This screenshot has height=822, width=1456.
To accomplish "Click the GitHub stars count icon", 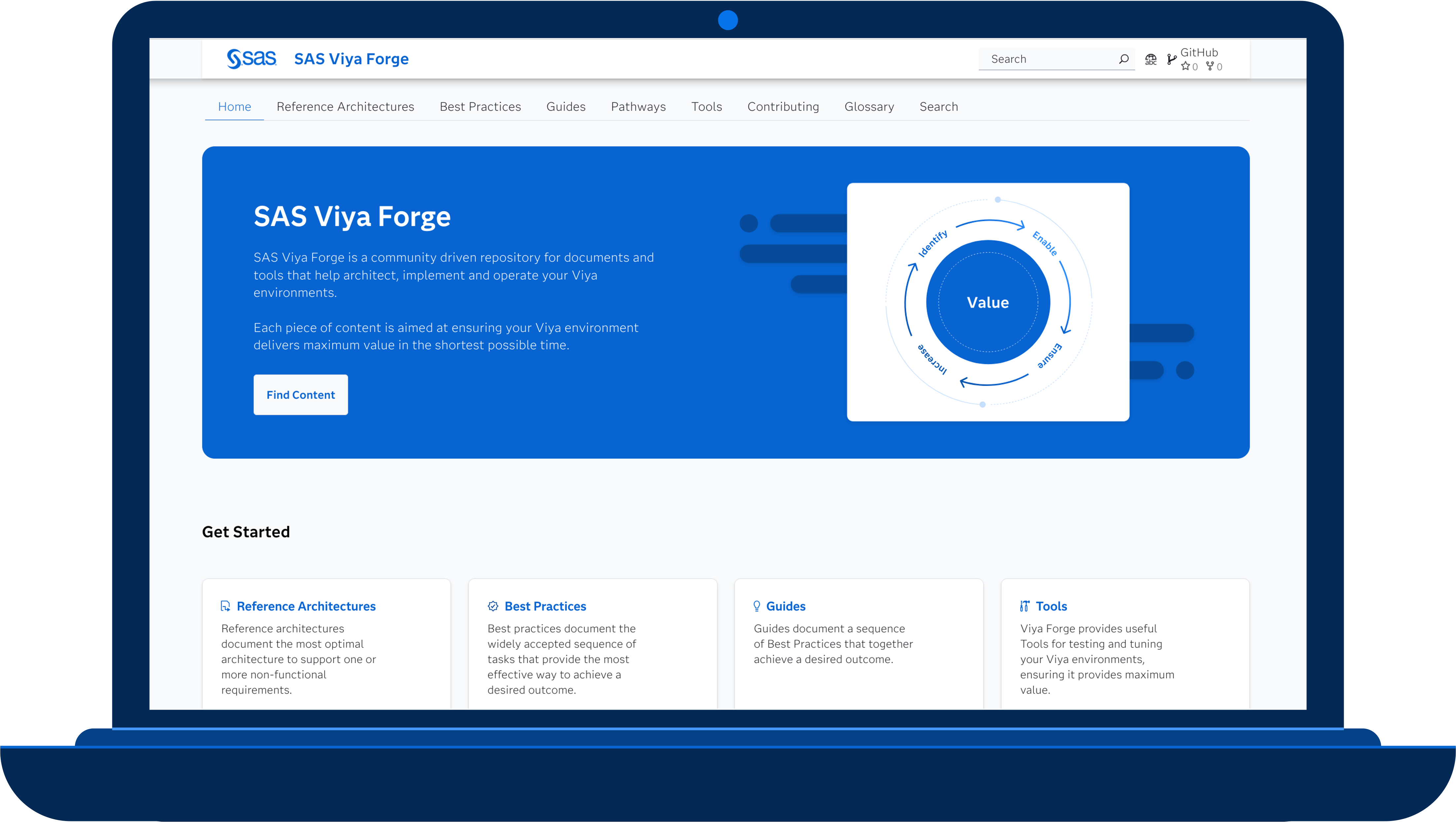I will coord(1185,67).
